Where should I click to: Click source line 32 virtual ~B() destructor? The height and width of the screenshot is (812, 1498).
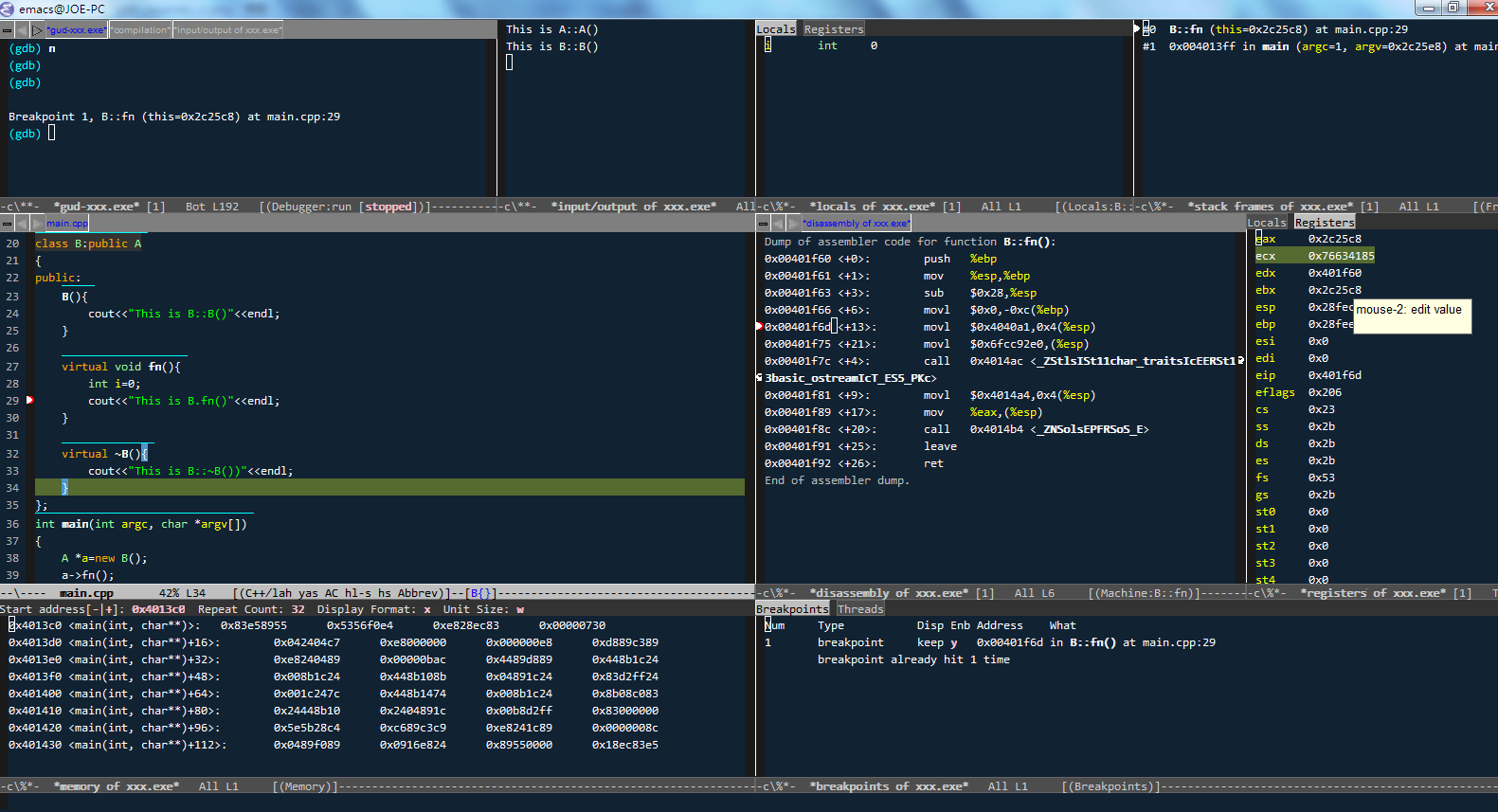point(104,454)
